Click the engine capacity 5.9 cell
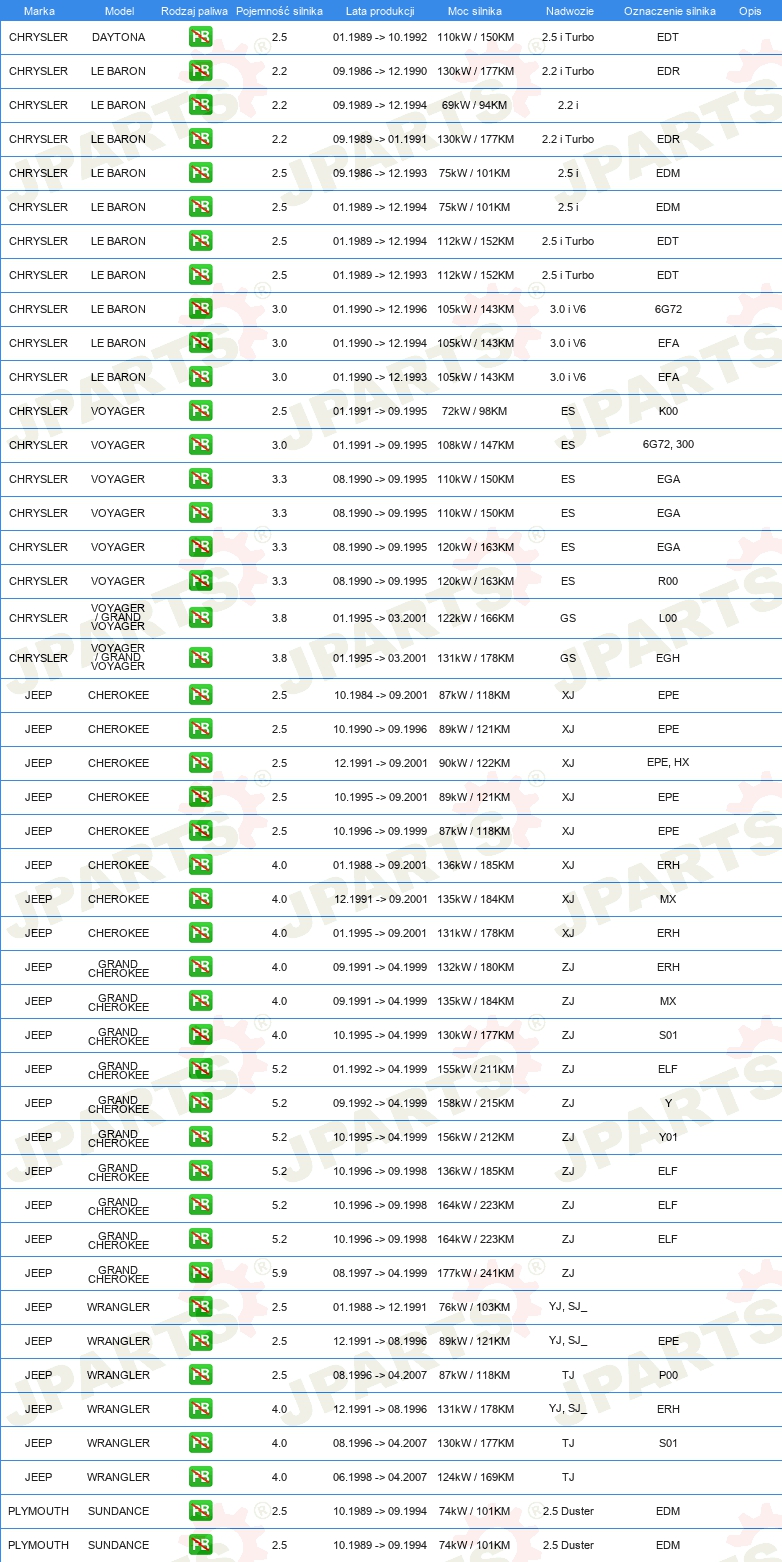 pyautogui.click(x=279, y=1274)
